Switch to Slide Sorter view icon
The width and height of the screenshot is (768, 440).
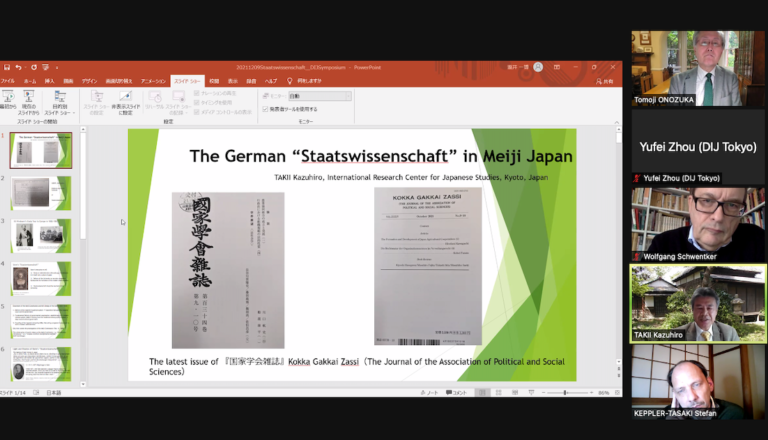coord(499,392)
